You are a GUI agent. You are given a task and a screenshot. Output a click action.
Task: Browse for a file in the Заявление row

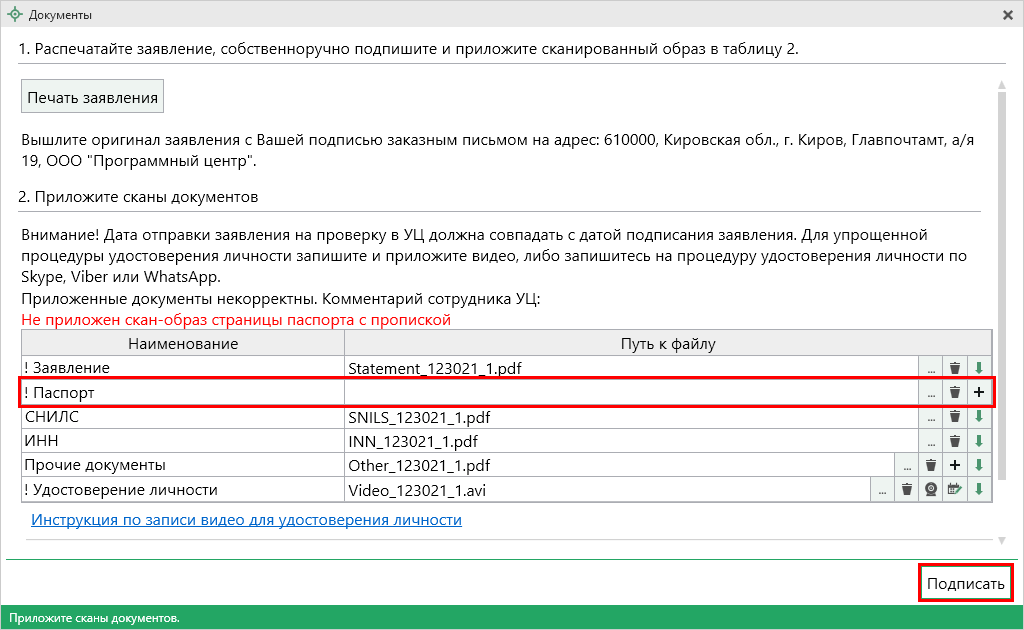tap(931, 368)
